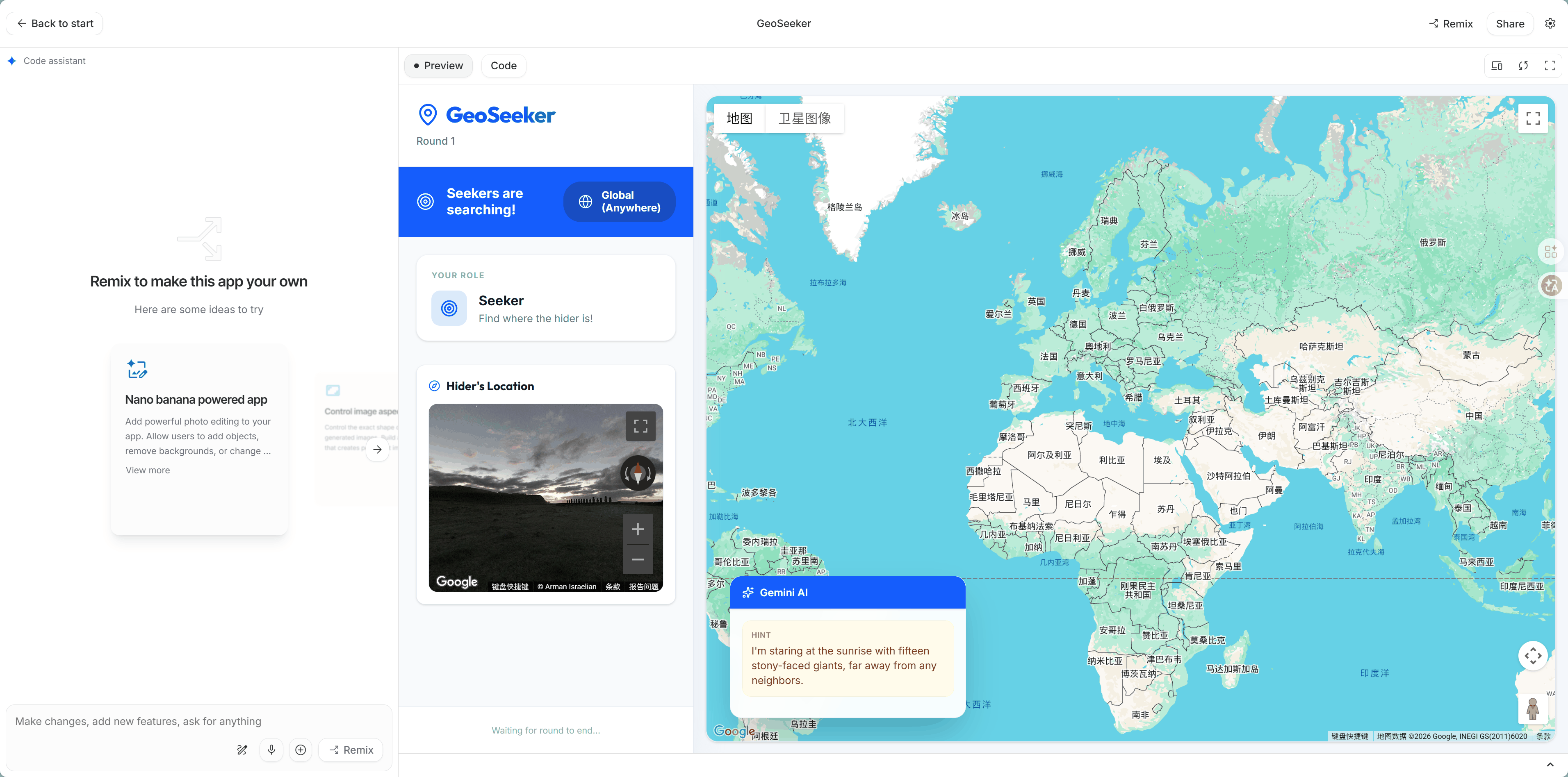Click 报告问题 on the street view
This screenshot has width=1568, height=777.
tap(643, 586)
